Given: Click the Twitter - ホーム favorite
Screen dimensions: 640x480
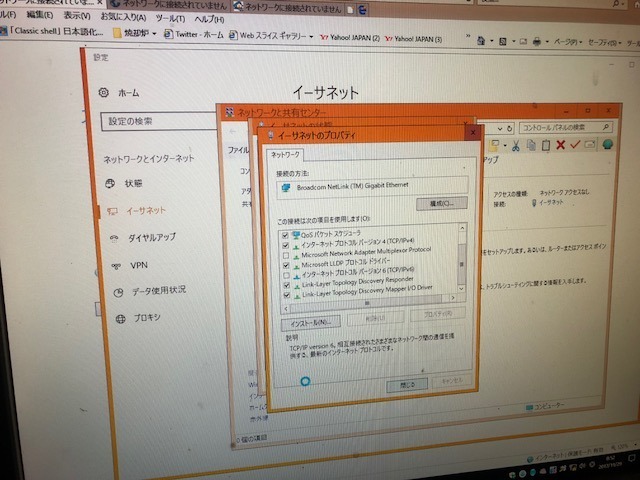Looking at the screenshot, I should pyautogui.click(x=194, y=35).
